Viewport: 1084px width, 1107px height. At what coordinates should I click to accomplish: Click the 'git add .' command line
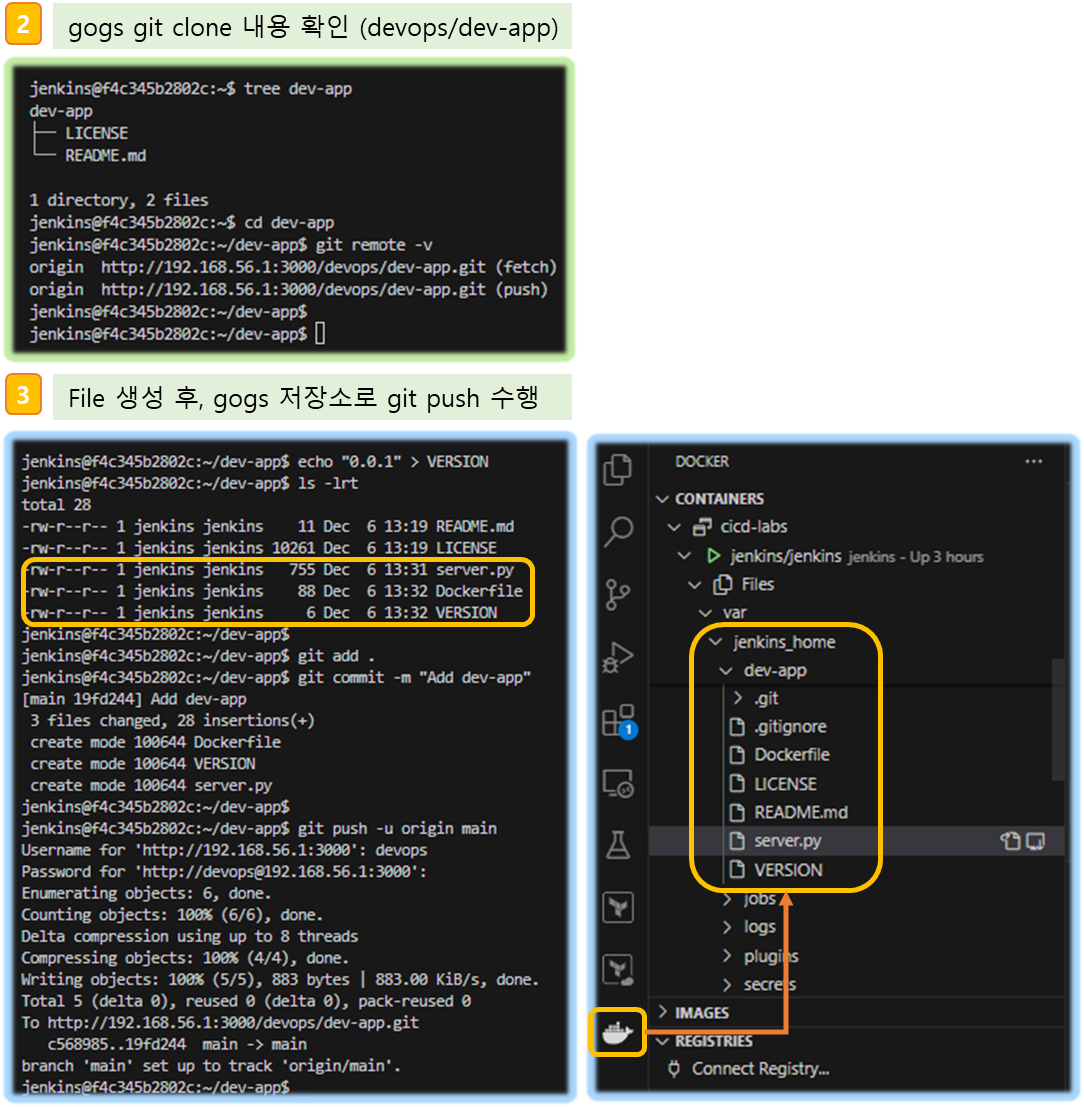pos(336,656)
